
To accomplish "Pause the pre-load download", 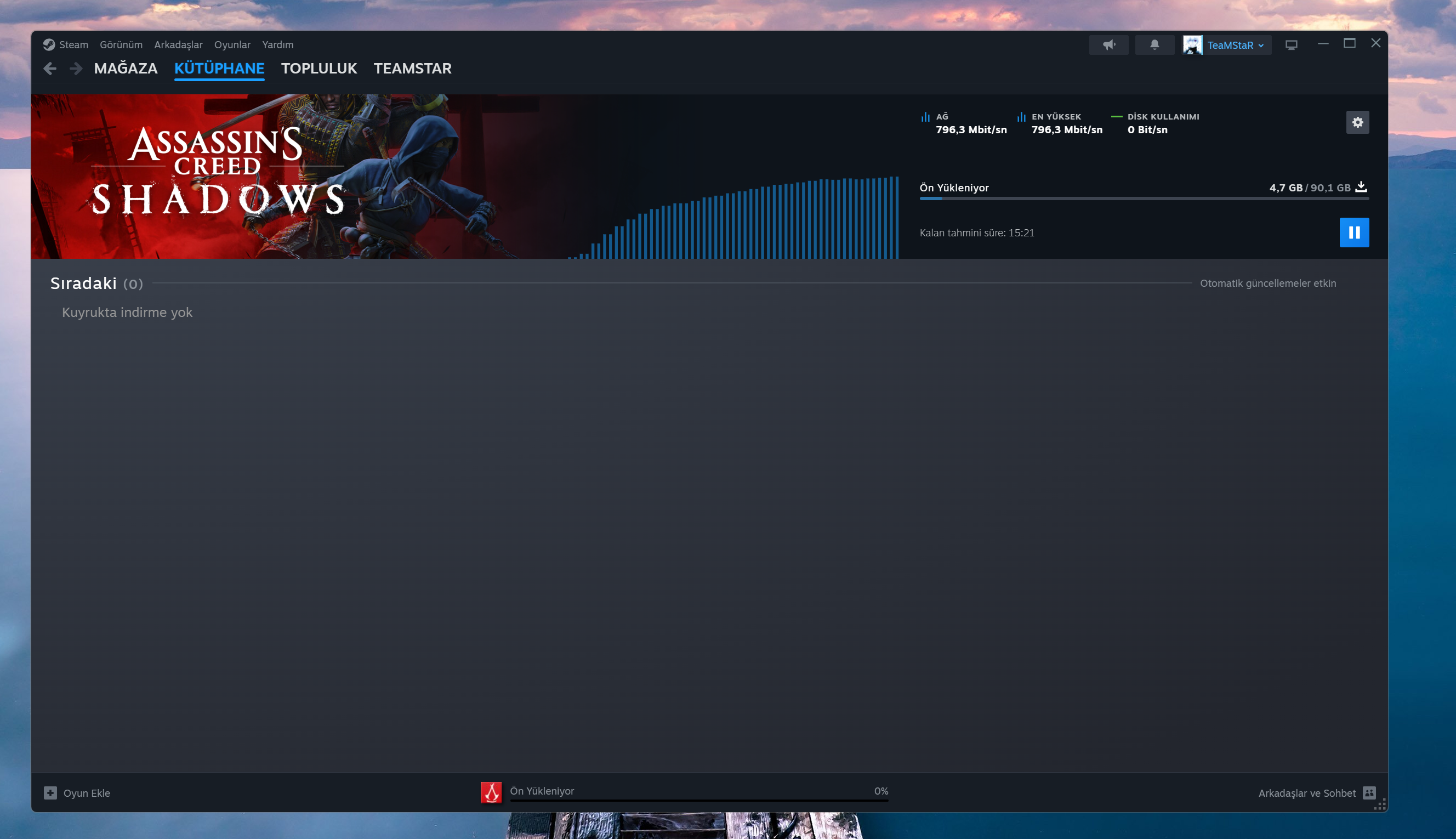I will coord(1354,232).
